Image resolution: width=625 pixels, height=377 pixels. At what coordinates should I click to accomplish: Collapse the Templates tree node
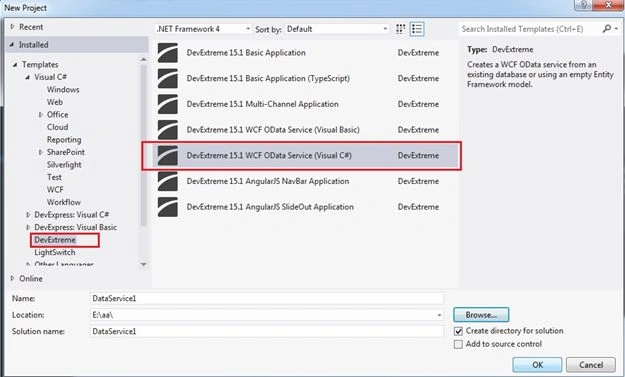click(15, 65)
